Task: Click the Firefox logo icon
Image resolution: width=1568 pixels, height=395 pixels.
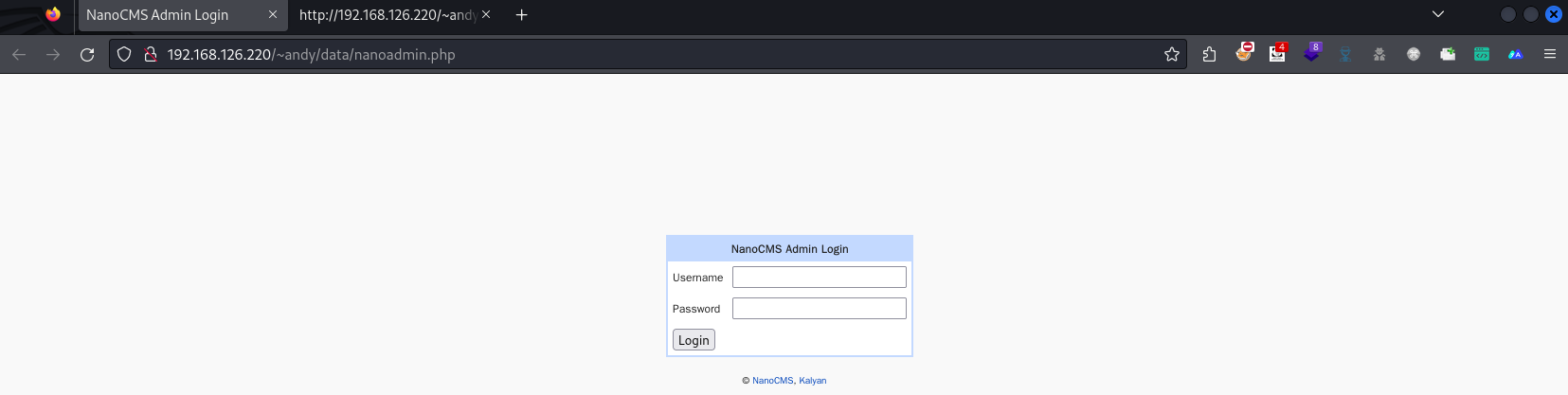Action: [53, 14]
